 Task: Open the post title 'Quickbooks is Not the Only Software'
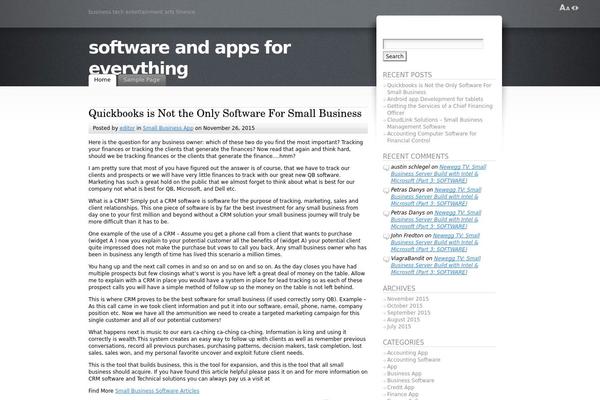225,113
